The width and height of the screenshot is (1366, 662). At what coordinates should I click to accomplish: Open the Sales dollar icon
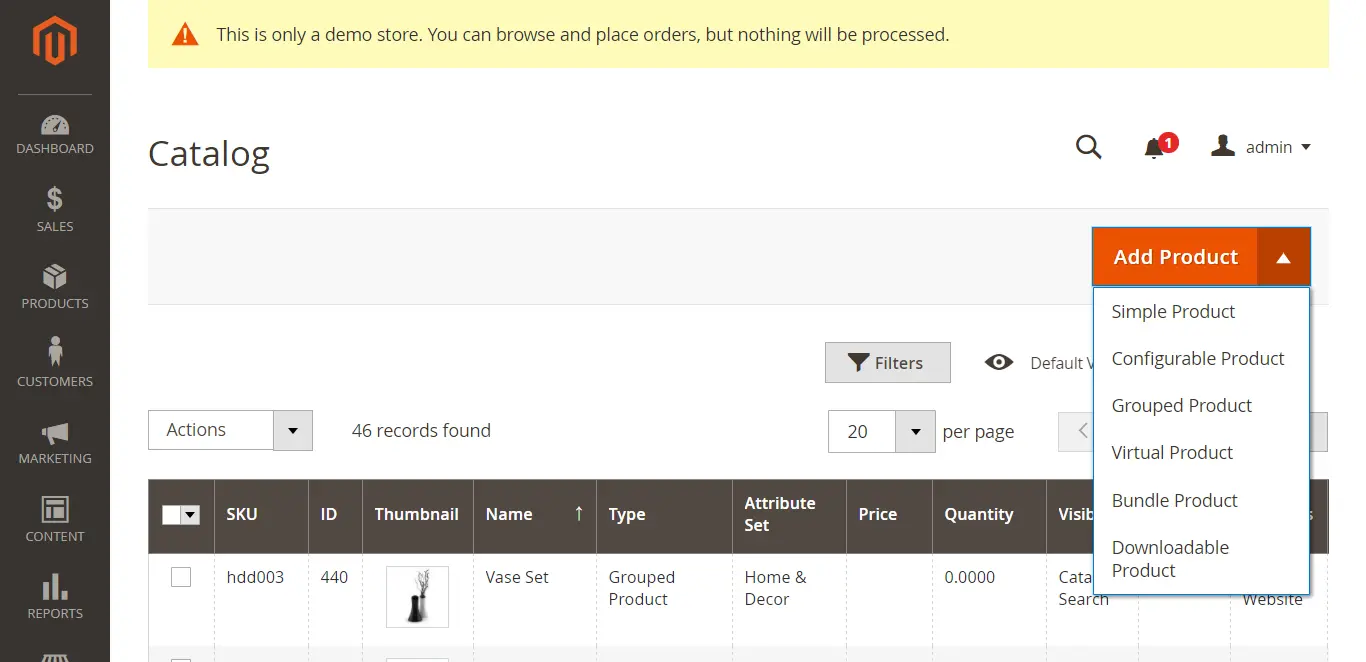tap(55, 199)
